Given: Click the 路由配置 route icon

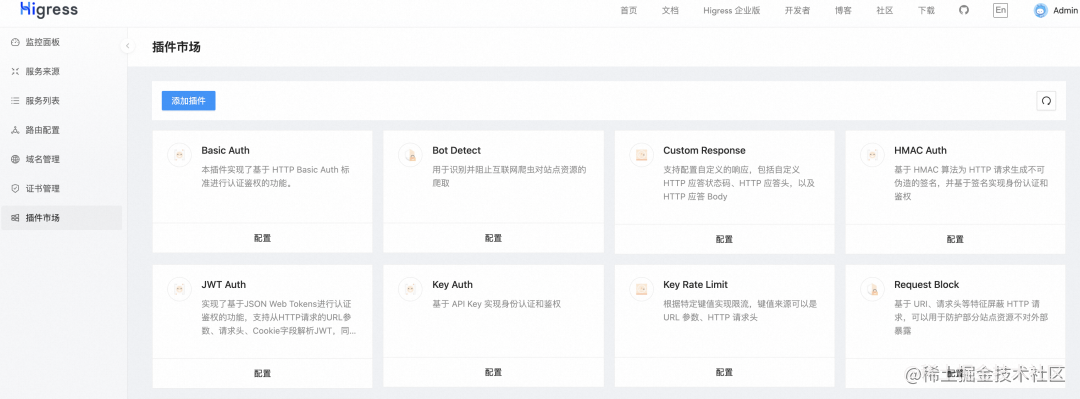Looking at the screenshot, I should 15,130.
